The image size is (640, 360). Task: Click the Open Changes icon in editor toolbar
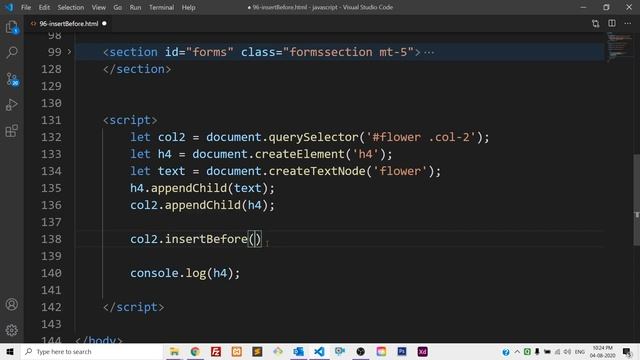tap(596, 24)
